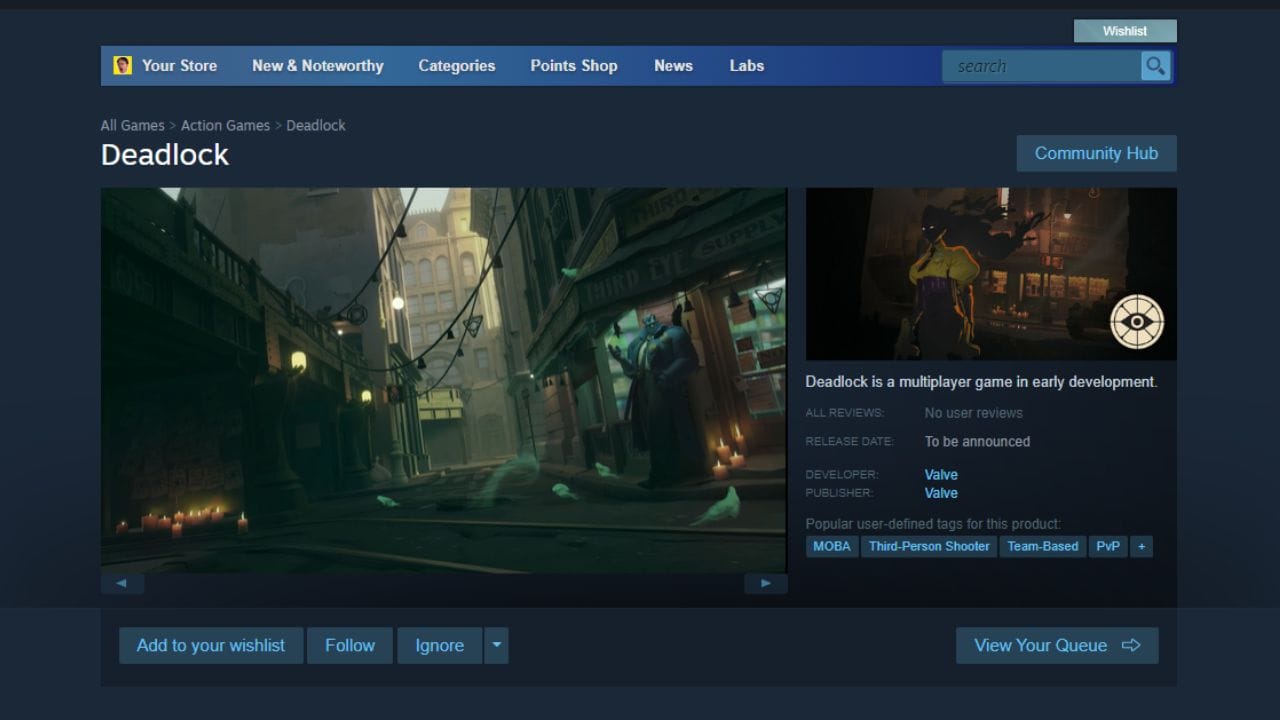Show the previous screenshot with left arrow
The width and height of the screenshot is (1280, 720).
[122, 583]
